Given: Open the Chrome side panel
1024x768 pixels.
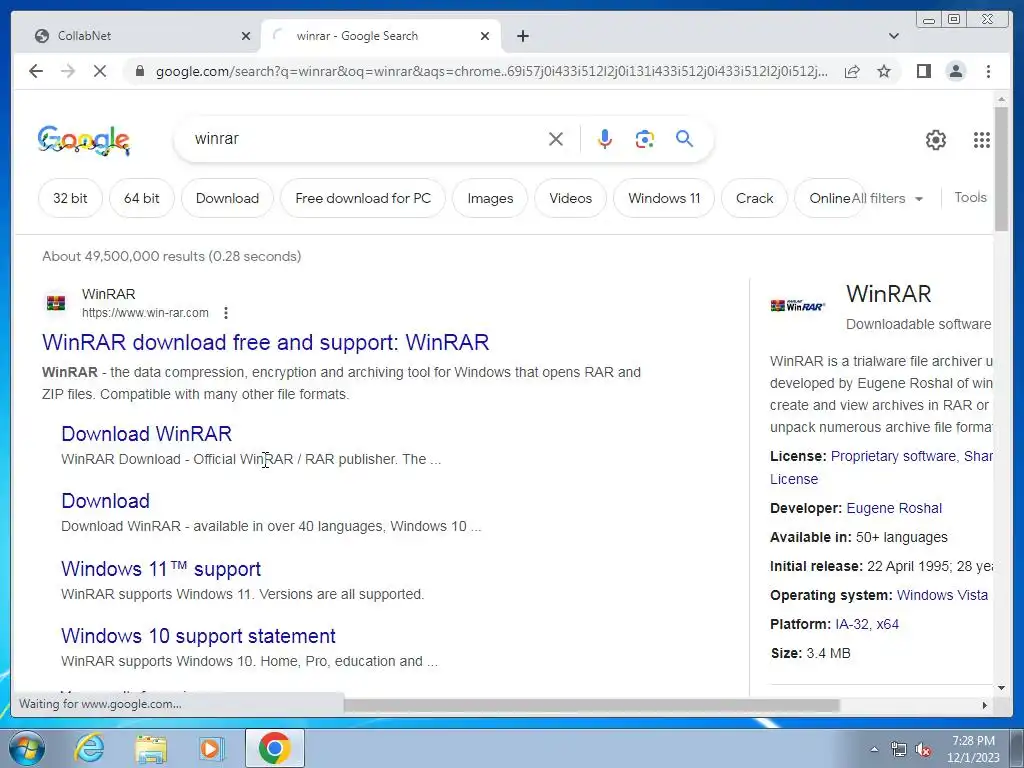Looking at the screenshot, I should click(x=923, y=71).
